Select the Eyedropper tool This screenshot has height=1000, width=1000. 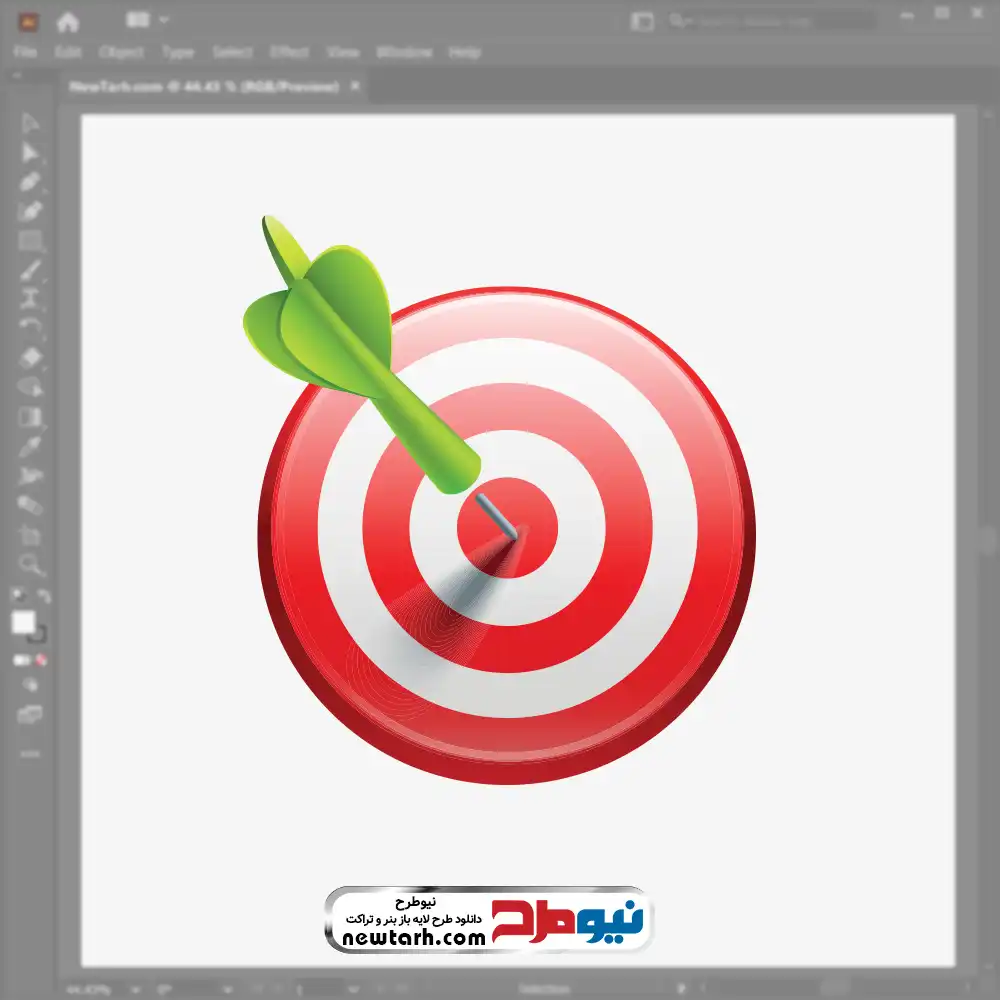pyautogui.click(x=30, y=446)
